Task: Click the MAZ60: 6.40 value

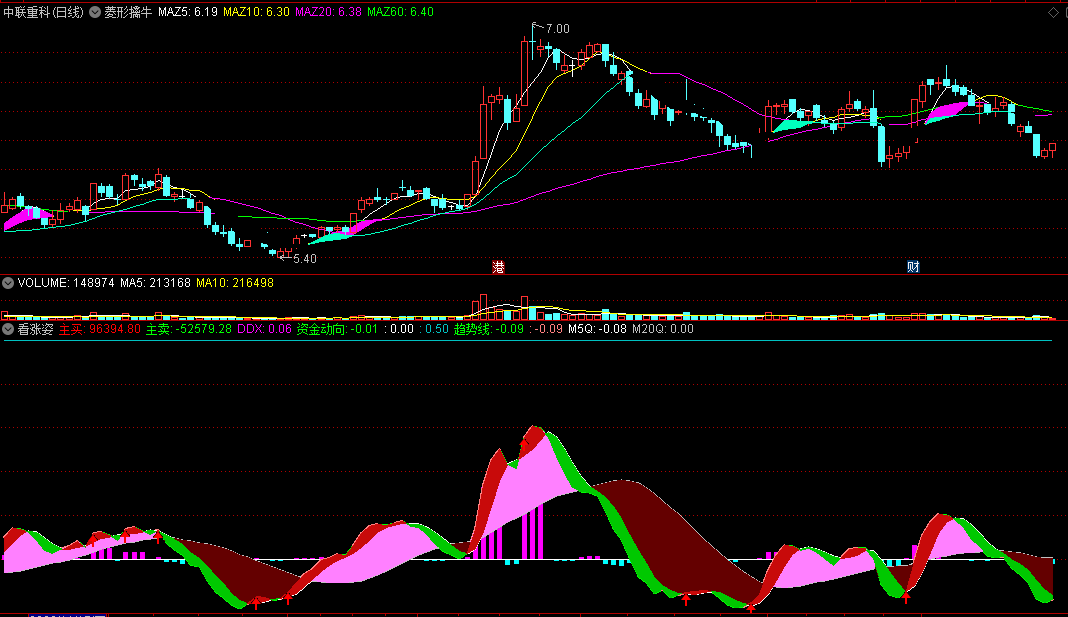Action: (400, 12)
